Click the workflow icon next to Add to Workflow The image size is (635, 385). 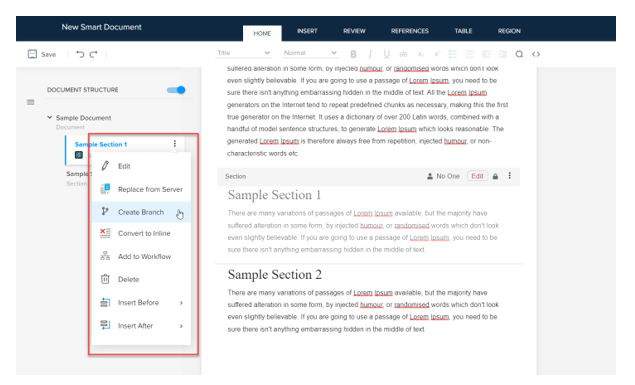point(105,256)
